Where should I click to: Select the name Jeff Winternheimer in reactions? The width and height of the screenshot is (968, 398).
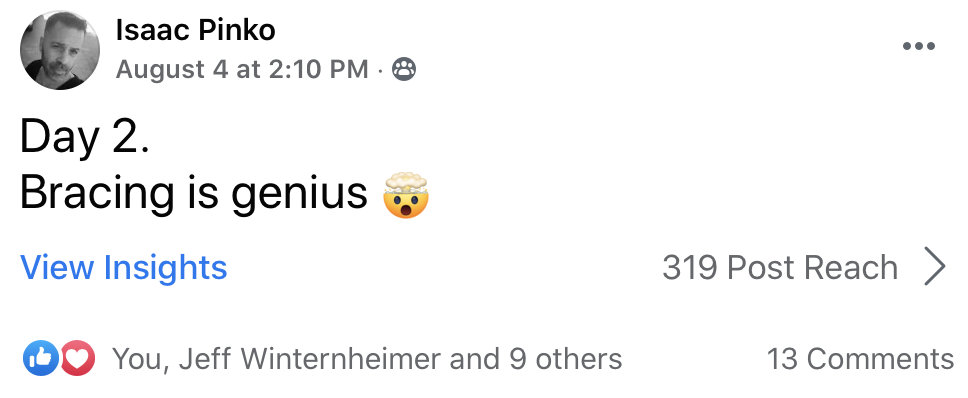pos(309,359)
